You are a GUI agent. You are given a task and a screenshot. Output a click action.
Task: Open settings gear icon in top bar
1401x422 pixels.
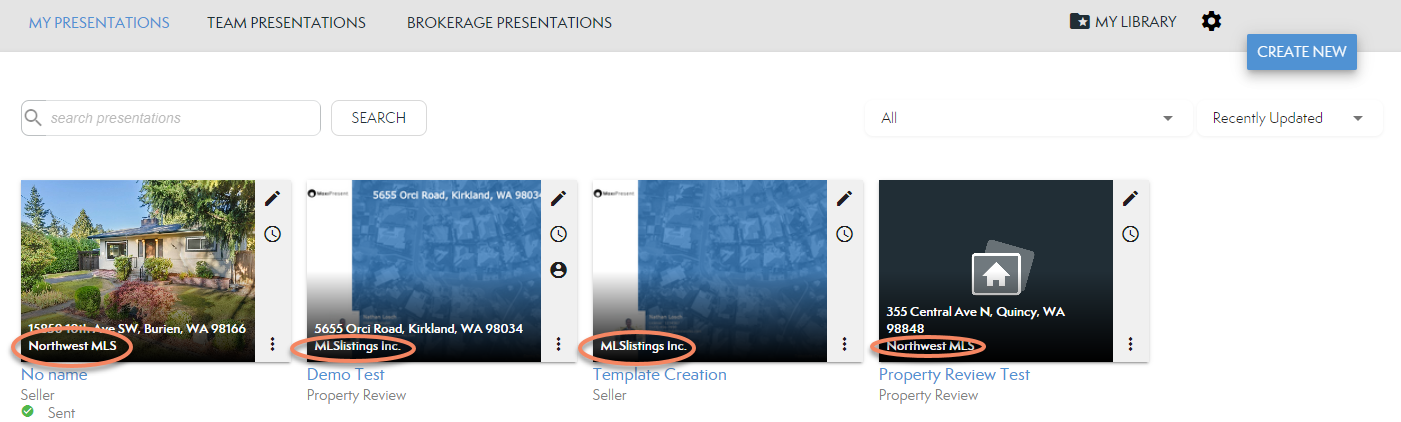pyautogui.click(x=1211, y=21)
